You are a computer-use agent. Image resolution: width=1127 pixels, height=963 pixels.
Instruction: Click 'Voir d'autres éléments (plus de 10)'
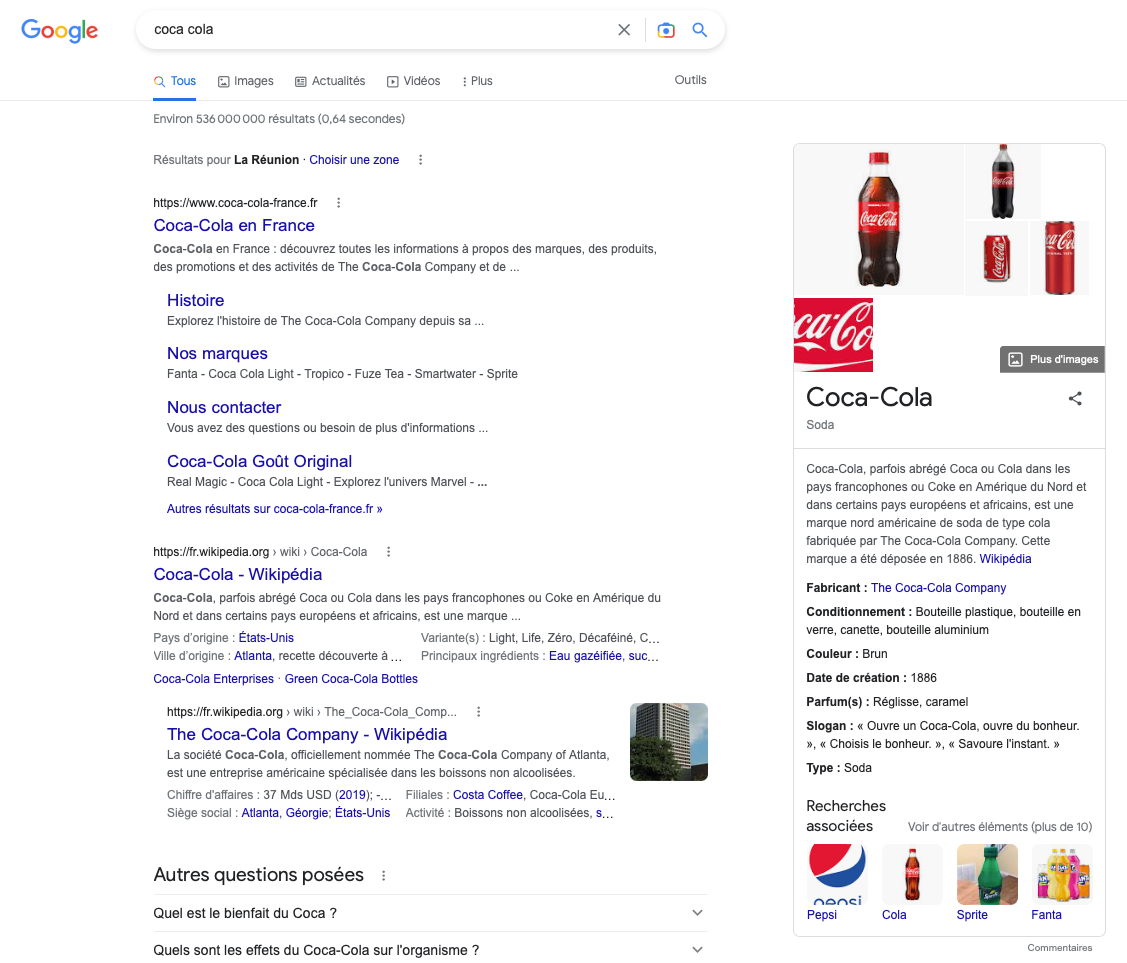(1000, 826)
